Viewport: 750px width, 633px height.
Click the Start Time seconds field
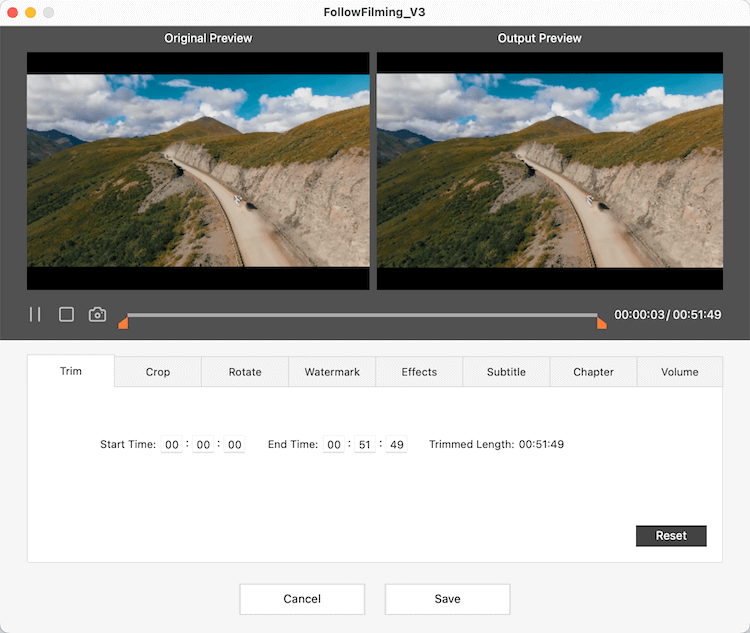pos(234,445)
